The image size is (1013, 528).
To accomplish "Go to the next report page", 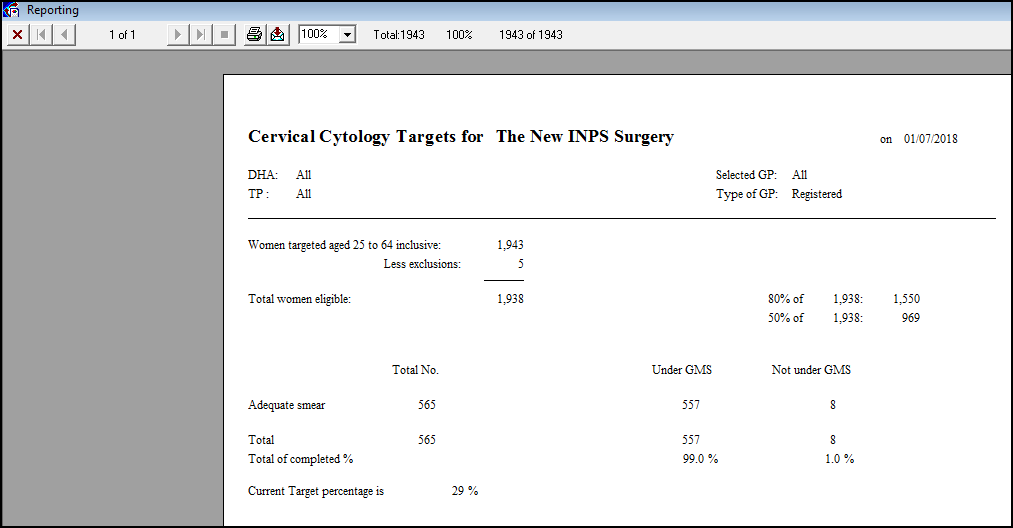I will (x=178, y=35).
